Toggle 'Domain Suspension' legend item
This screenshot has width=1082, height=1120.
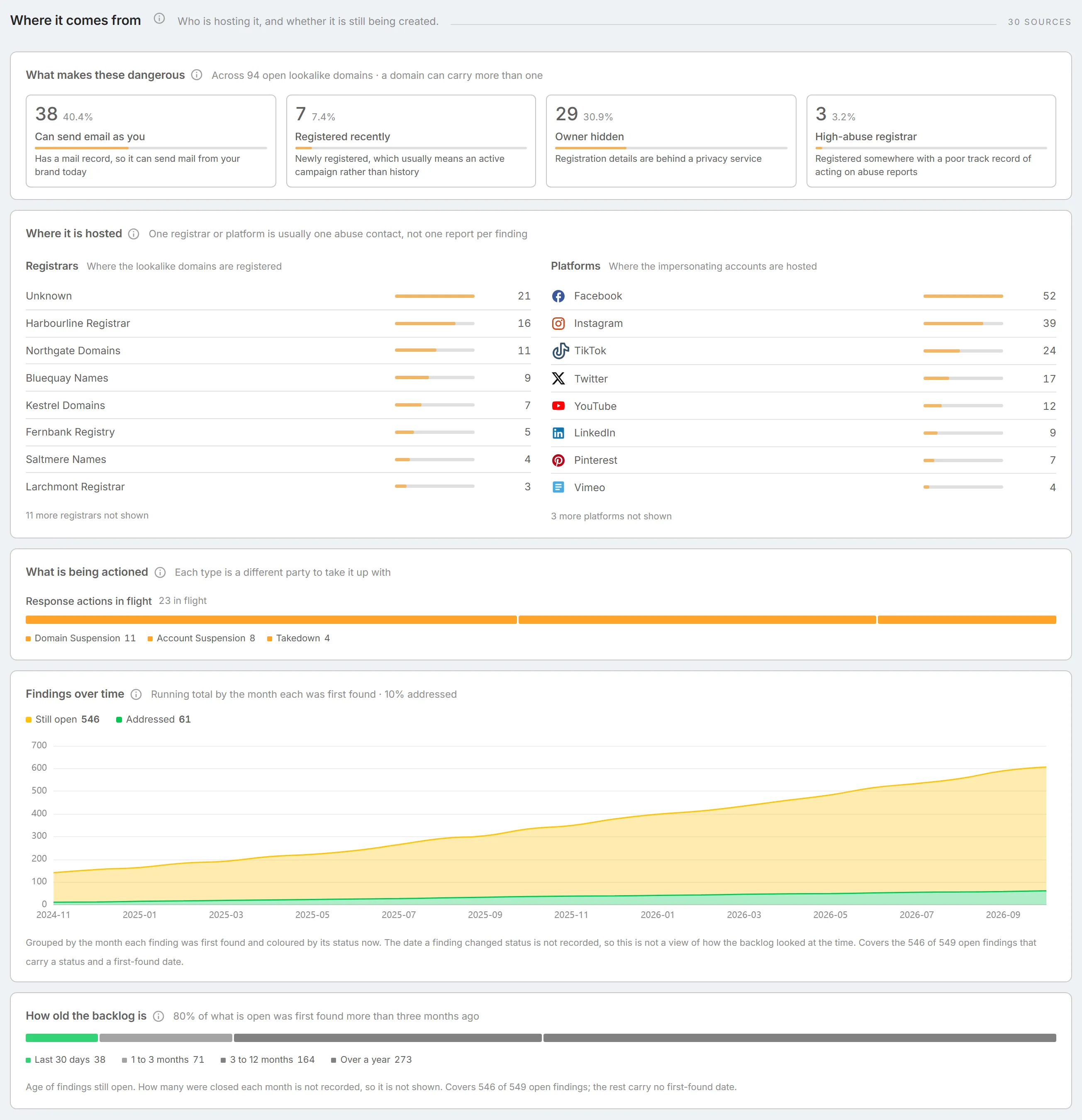(80, 638)
